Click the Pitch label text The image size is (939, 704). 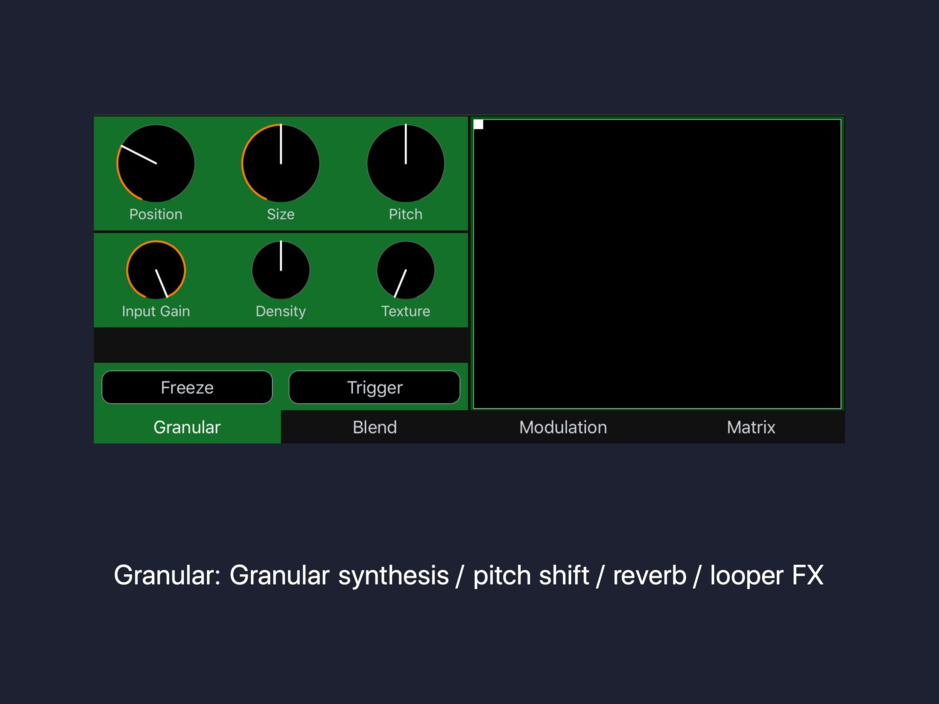[405, 214]
